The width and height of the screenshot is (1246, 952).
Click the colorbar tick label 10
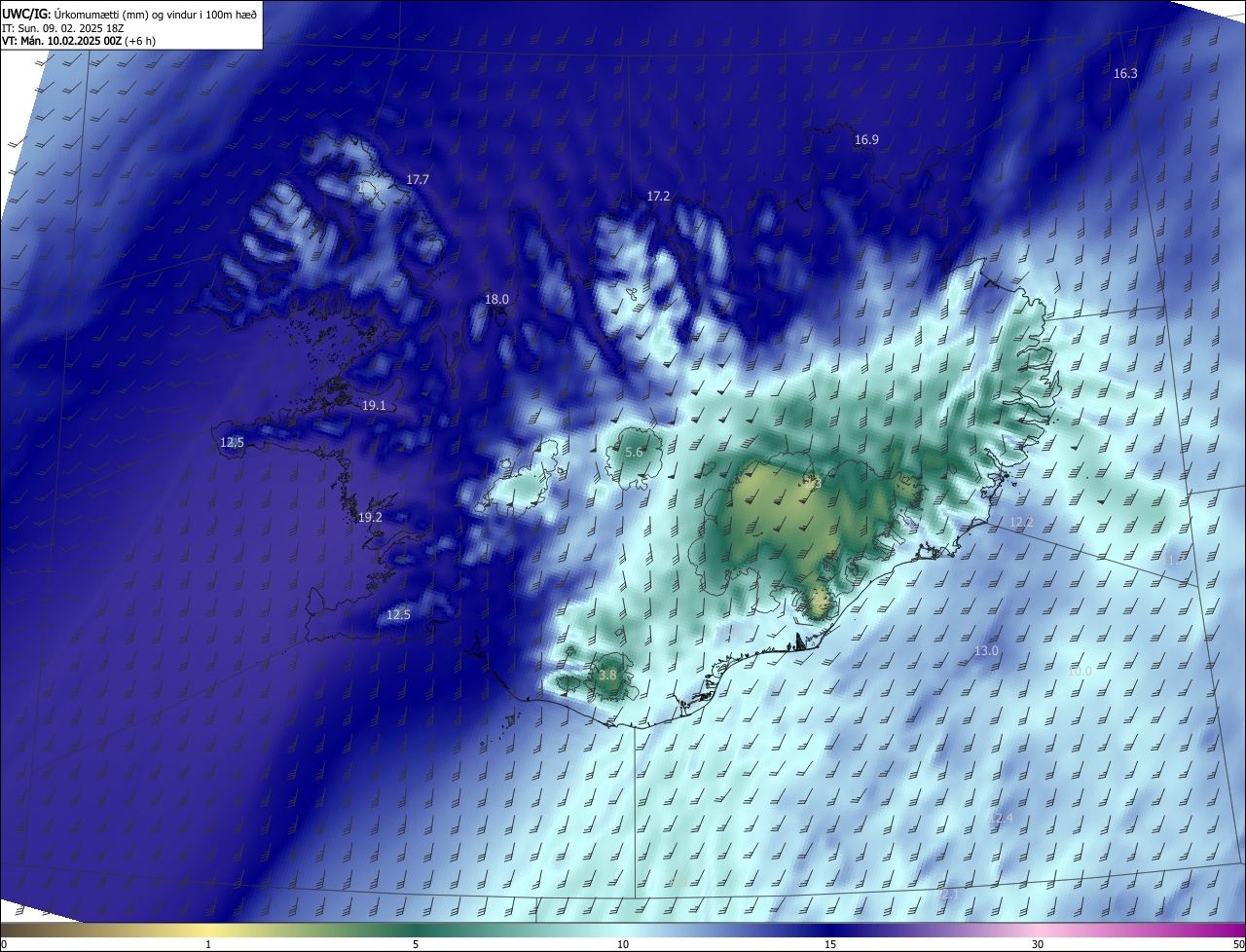(623, 945)
